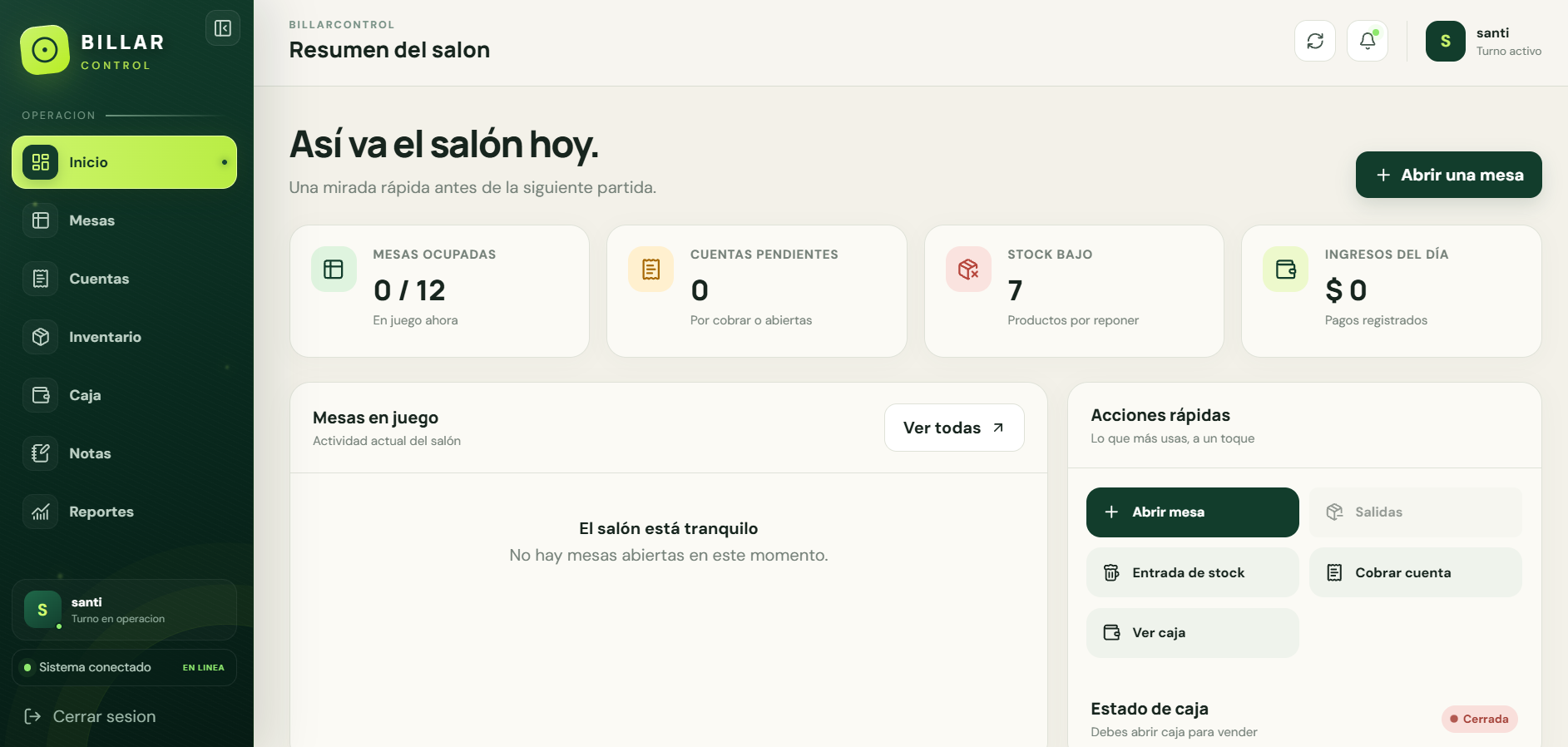Click the BillarControl logo icon

tap(45, 50)
